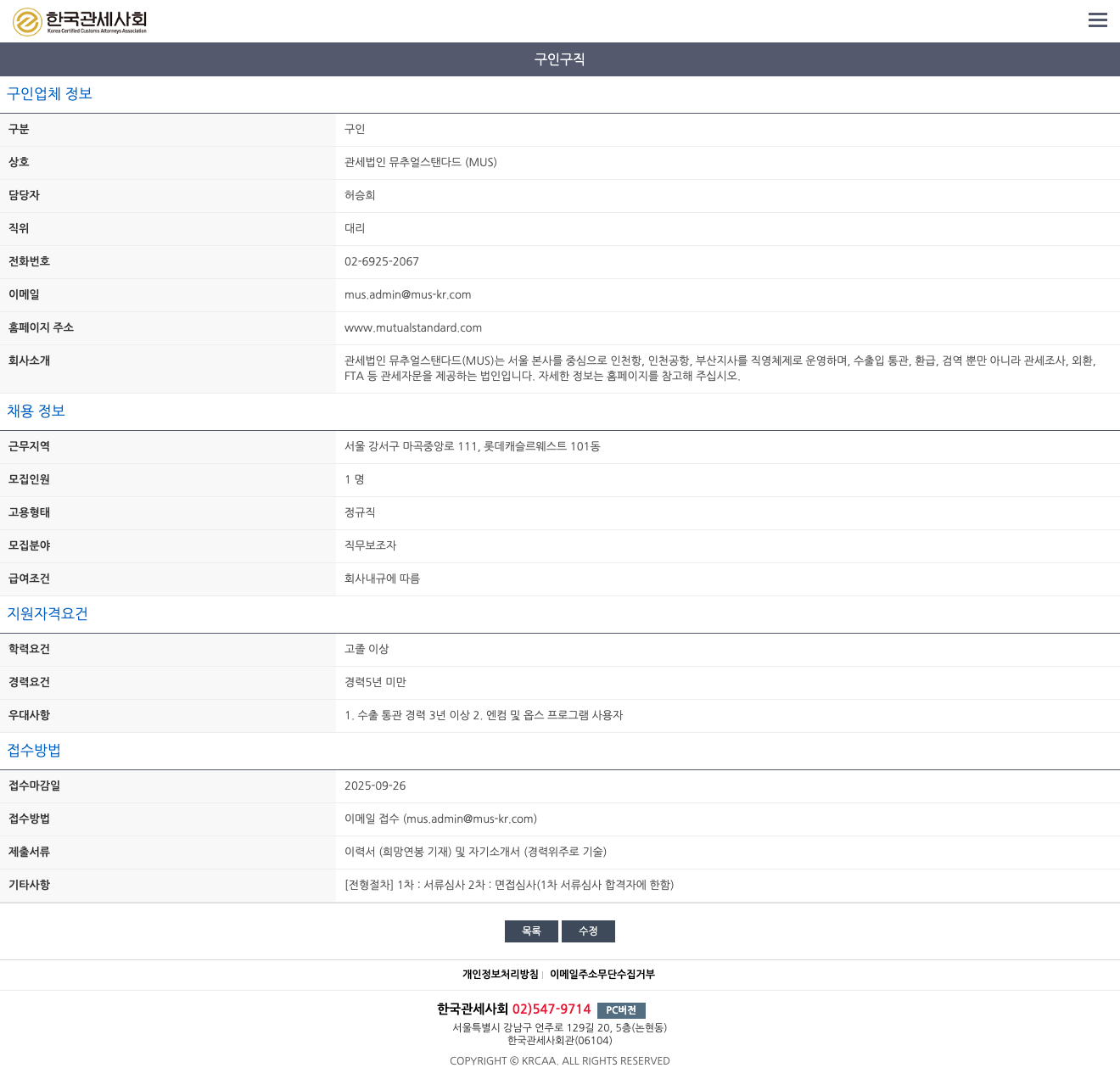1120x1079 pixels.
Task: Open the 개인정보처리방침 link
Action: click(501, 975)
